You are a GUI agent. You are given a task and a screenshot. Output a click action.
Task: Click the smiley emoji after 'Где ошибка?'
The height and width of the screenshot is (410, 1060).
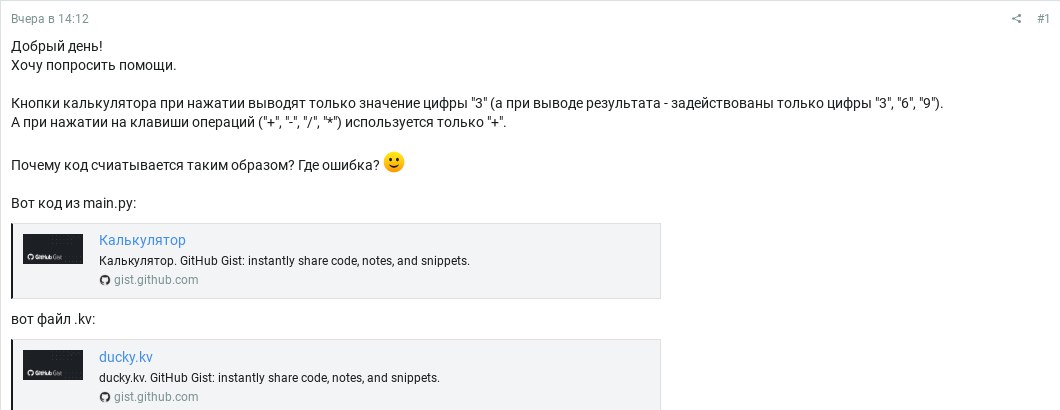pyautogui.click(x=394, y=163)
